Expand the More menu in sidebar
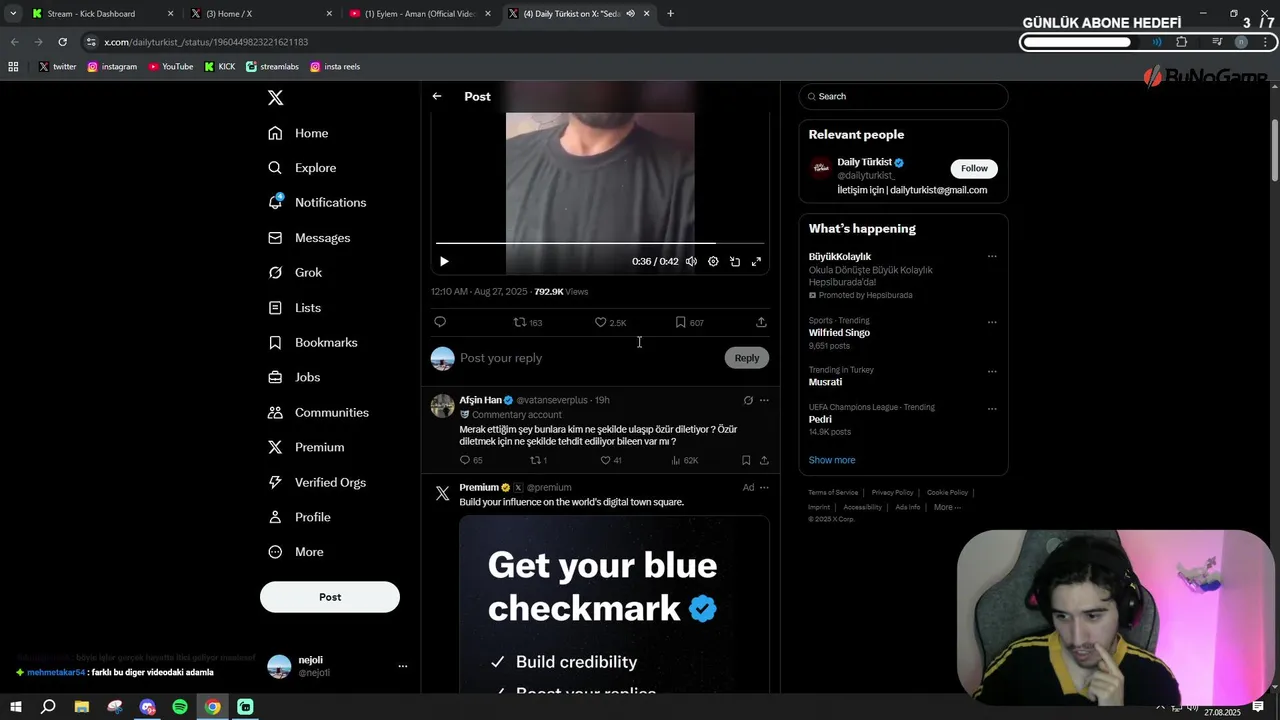 click(x=296, y=552)
